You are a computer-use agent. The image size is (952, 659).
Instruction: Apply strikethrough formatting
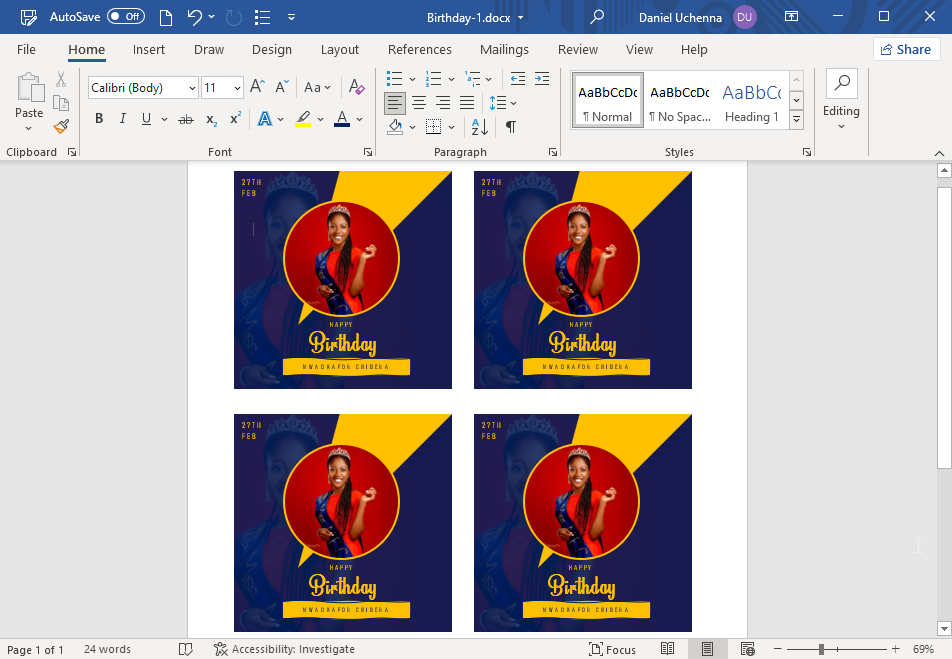[185, 119]
